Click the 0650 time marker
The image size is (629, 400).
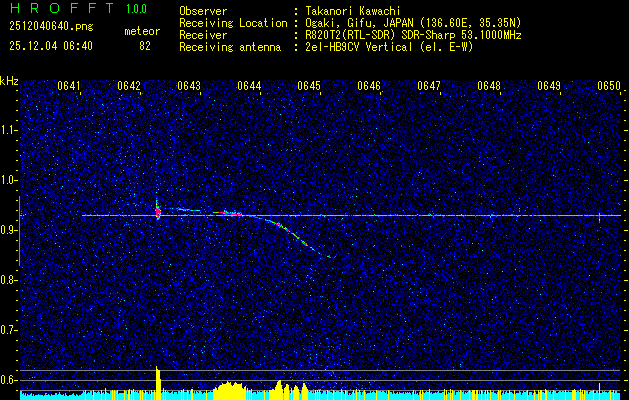pos(609,86)
